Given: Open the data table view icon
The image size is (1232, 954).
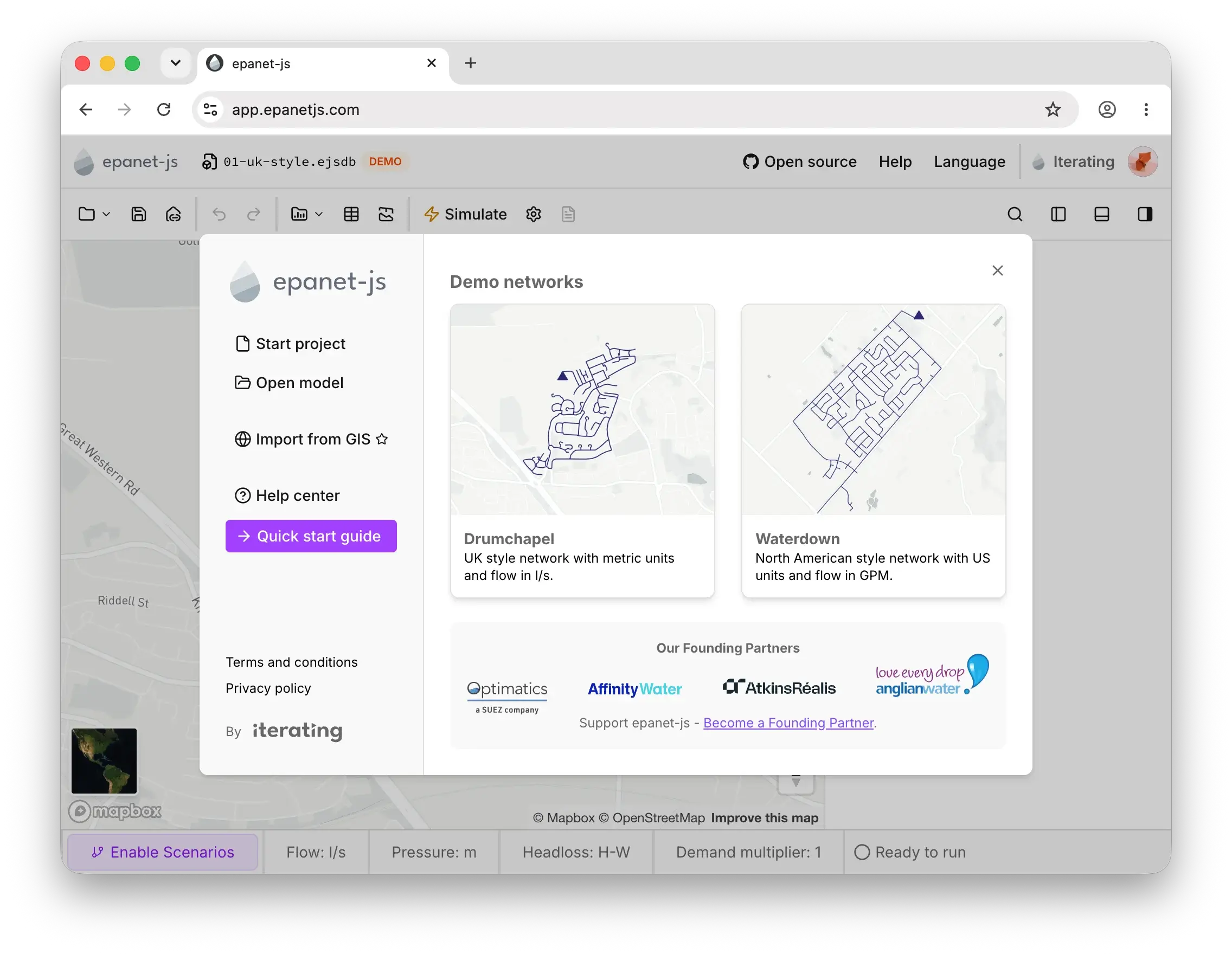Looking at the screenshot, I should [x=351, y=214].
